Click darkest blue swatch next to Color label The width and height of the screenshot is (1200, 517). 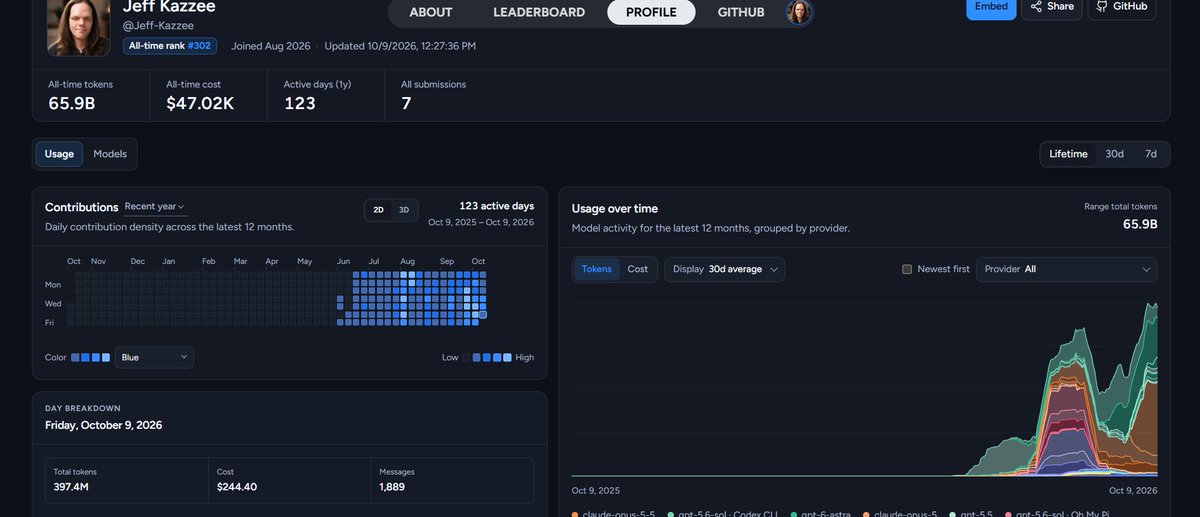pyautogui.click(x=76, y=357)
